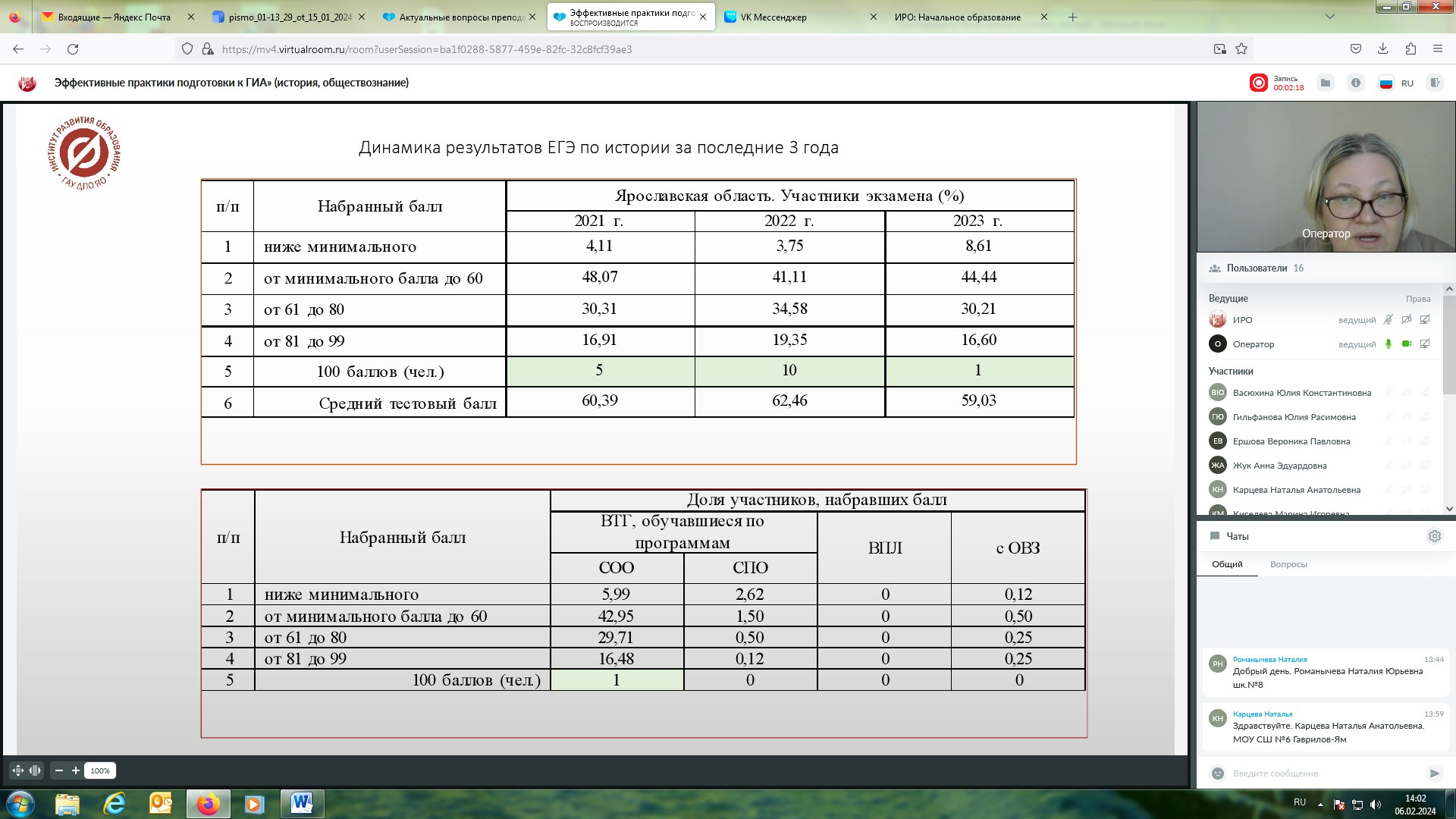Open Windows Start menu
This screenshot has height=819, width=1456.
[x=20, y=804]
